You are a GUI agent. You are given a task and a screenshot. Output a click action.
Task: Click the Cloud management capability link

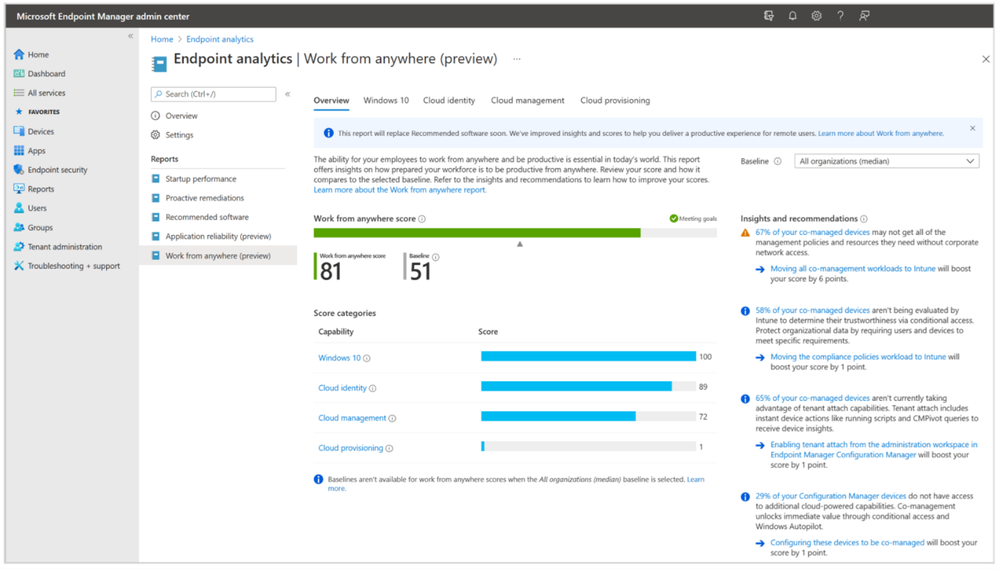pos(352,419)
